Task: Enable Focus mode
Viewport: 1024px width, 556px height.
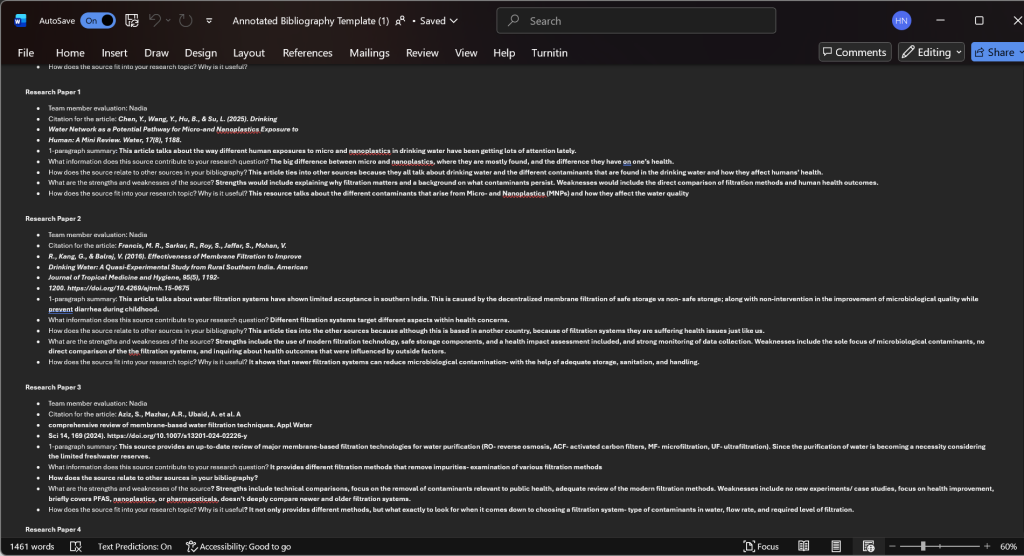Action: 761,547
